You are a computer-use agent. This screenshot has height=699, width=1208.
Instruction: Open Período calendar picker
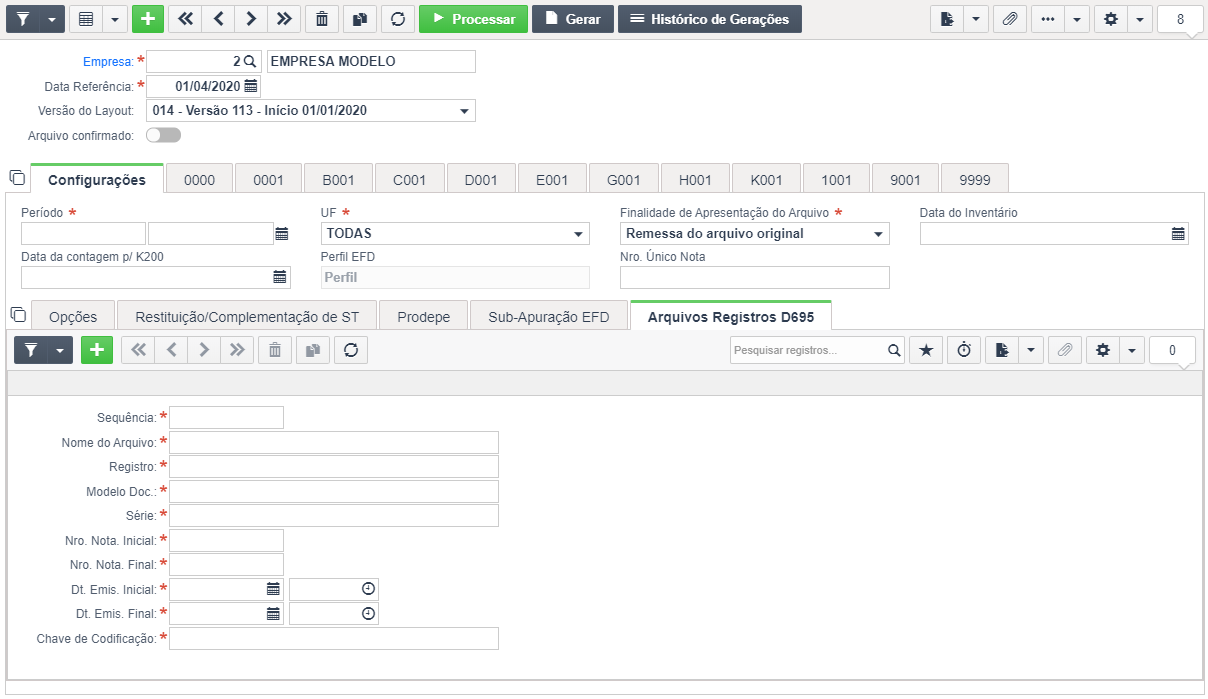(x=282, y=234)
